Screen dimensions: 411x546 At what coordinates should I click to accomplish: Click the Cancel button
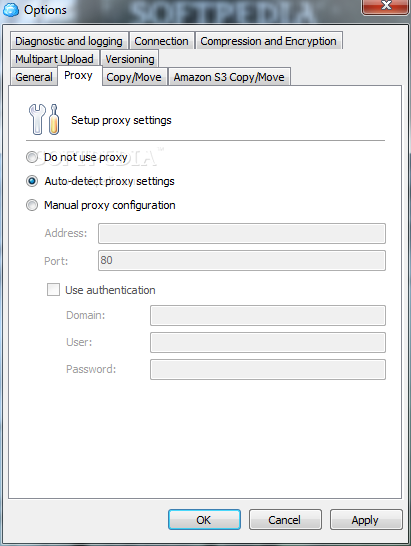[x=285, y=520]
